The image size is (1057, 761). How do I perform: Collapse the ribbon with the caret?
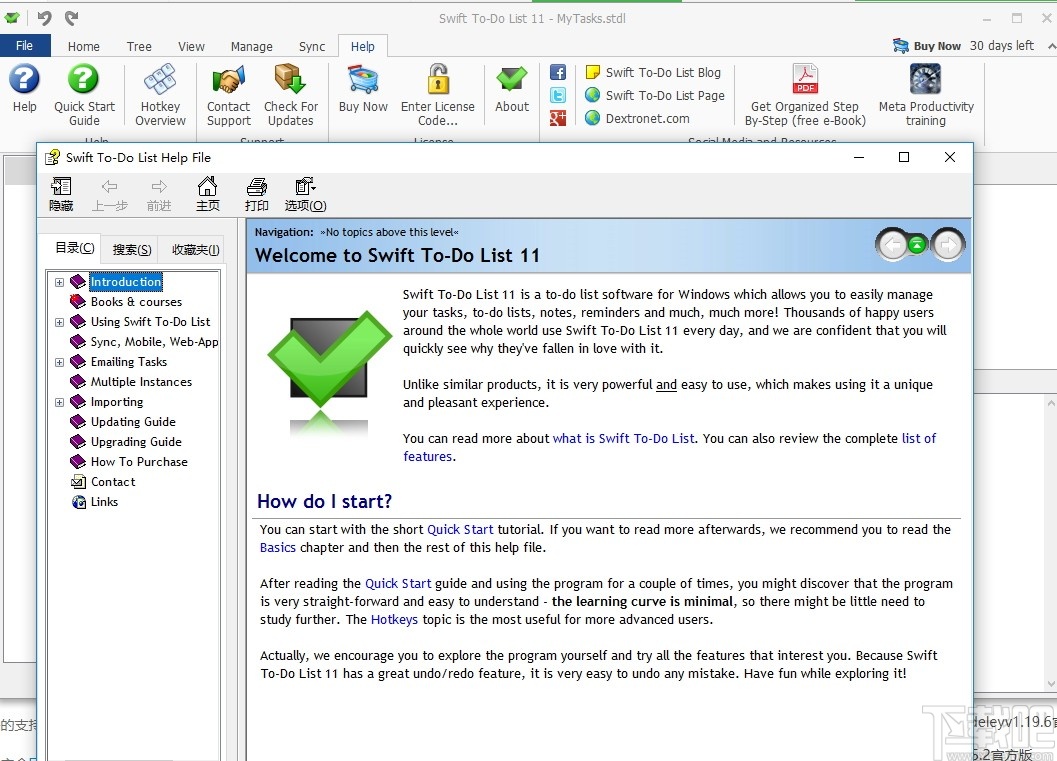pos(1051,46)
